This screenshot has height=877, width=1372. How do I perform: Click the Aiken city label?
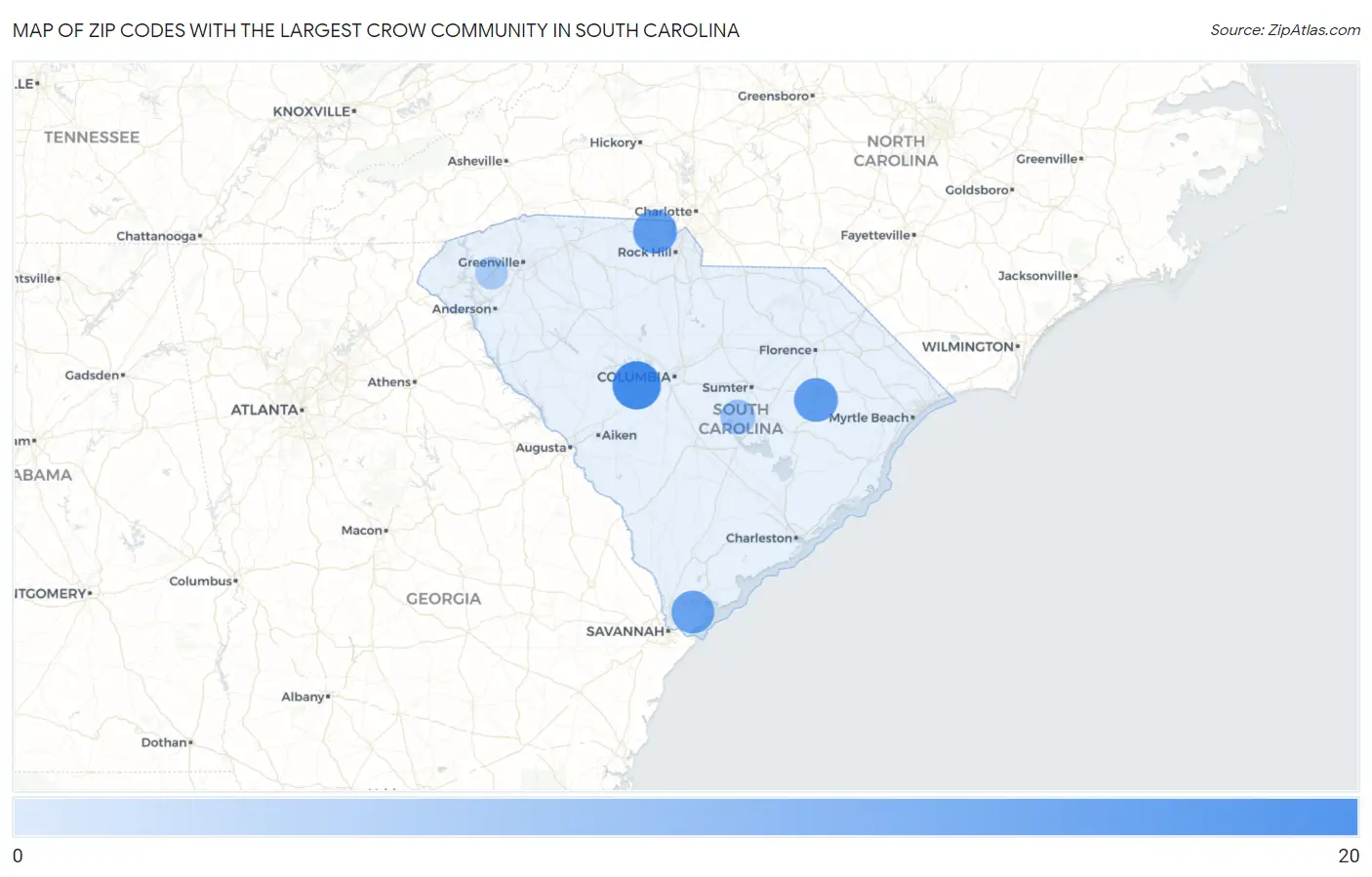pyautogui.click(x=619, y=435)
